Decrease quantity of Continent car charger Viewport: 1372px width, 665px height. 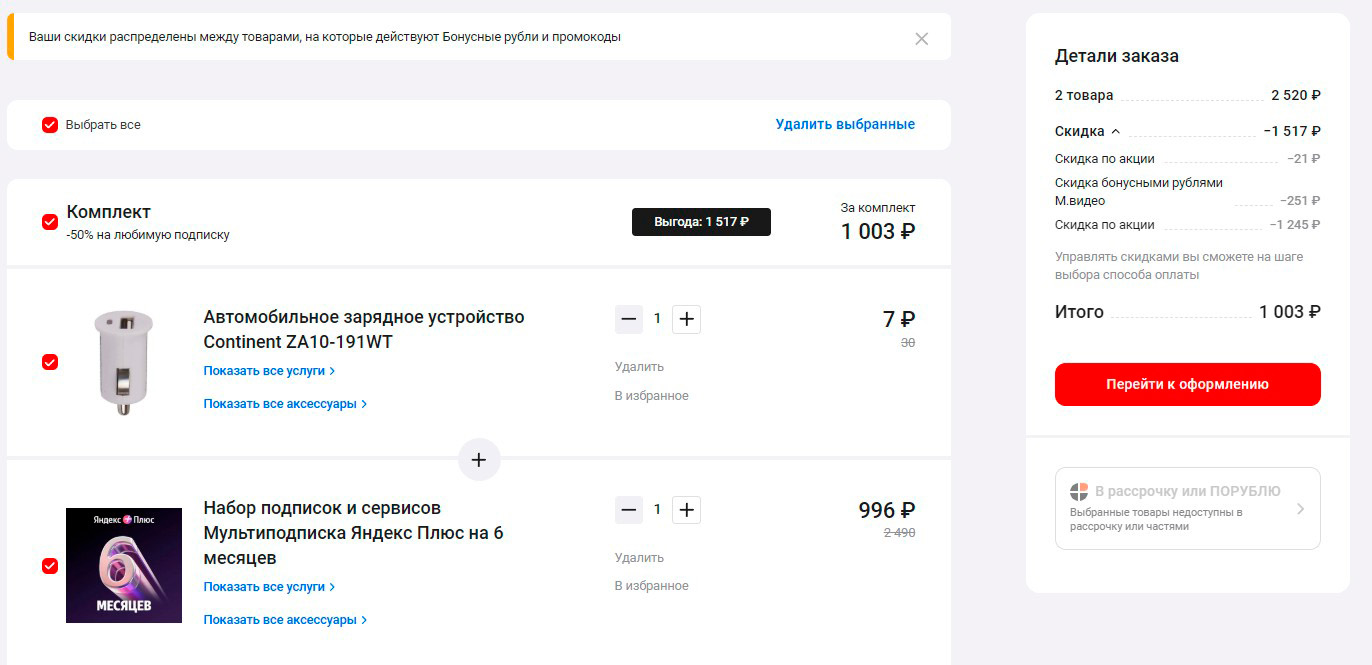coord(629,319)
